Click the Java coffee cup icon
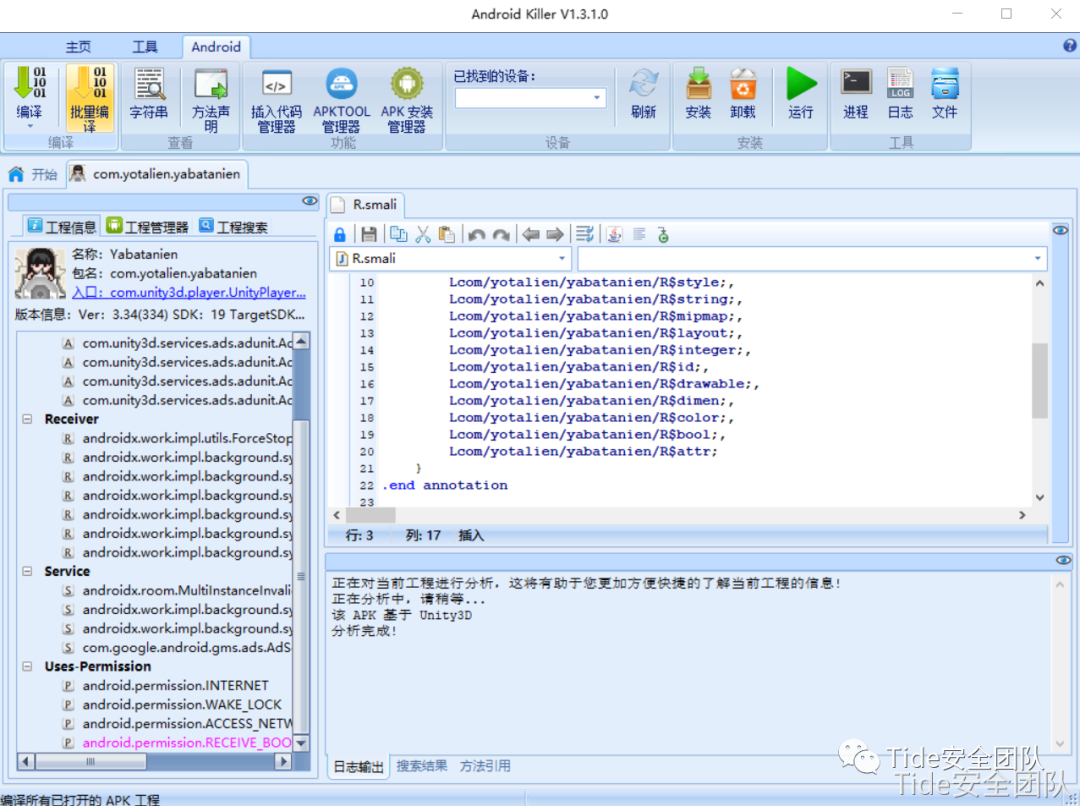The height and width of the screenshot is (806, 1080). (x=614, y=234)
